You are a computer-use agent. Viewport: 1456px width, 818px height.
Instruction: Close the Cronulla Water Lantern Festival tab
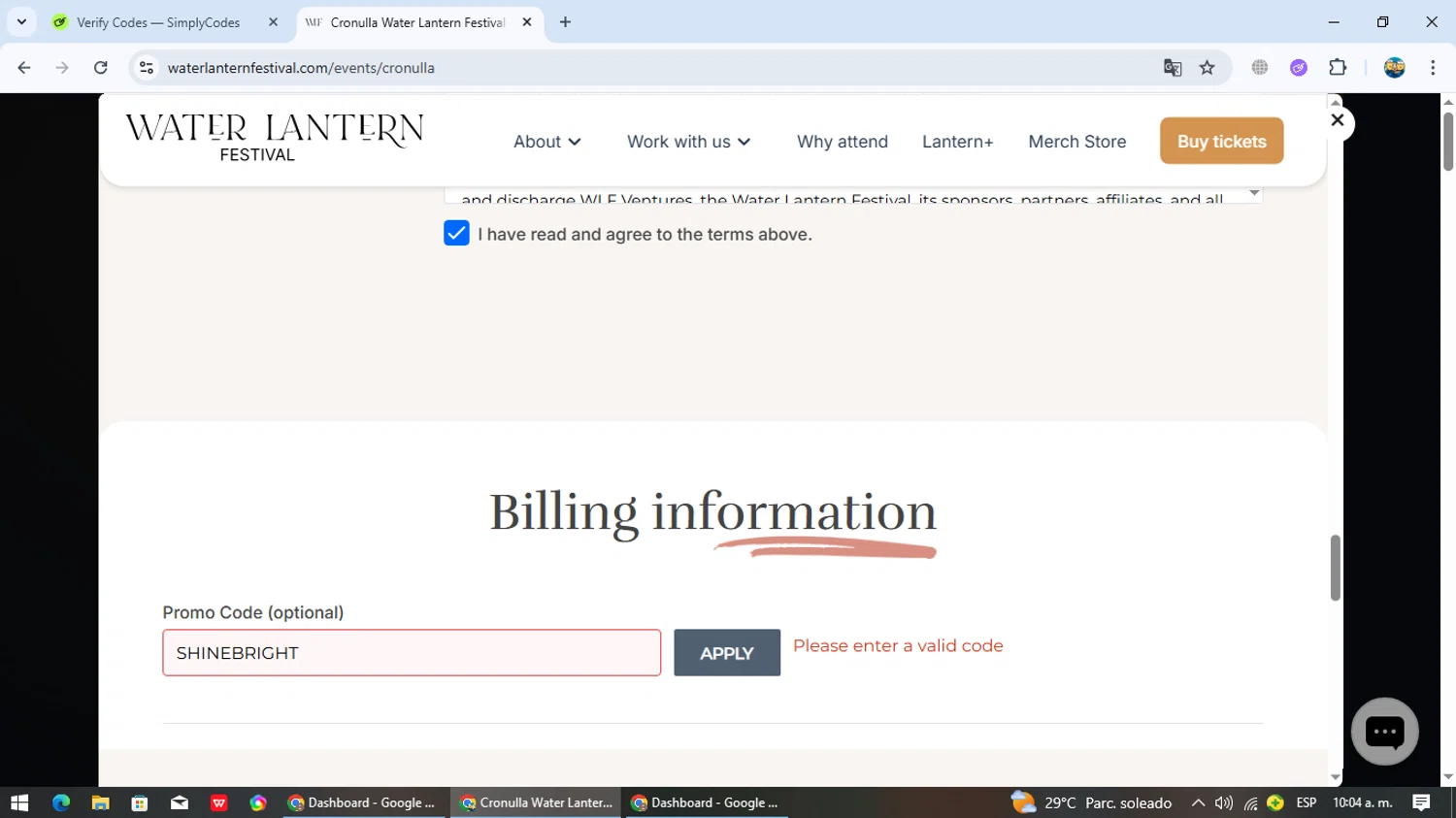coord(527,22)
